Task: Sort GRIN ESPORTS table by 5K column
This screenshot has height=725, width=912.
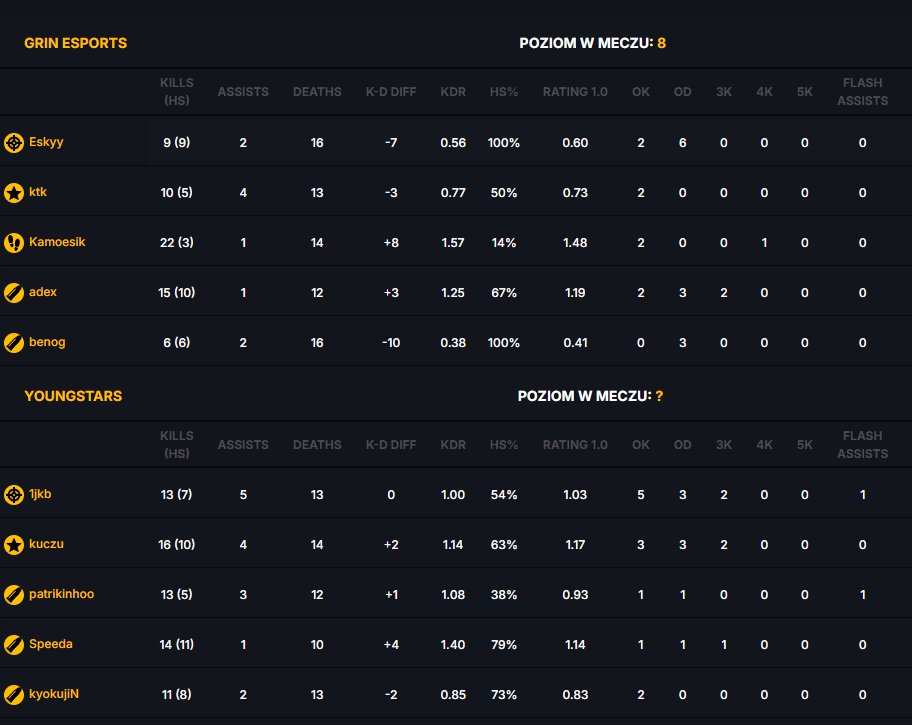Action: 805,92
